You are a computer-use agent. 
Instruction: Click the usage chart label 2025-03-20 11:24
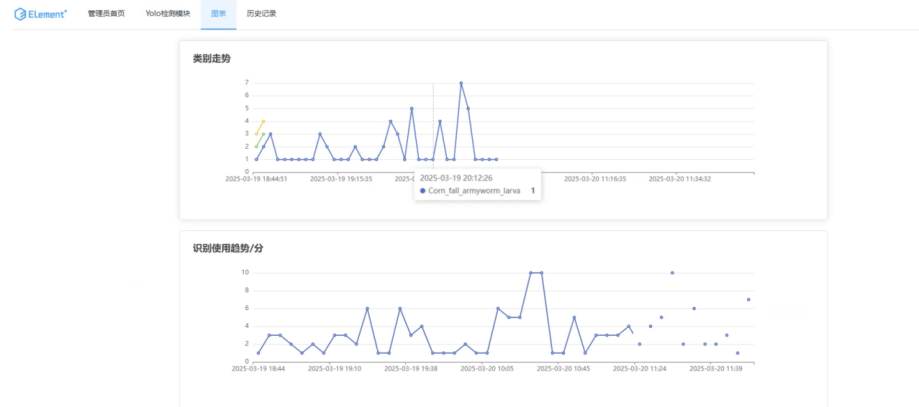pos(639,369)
